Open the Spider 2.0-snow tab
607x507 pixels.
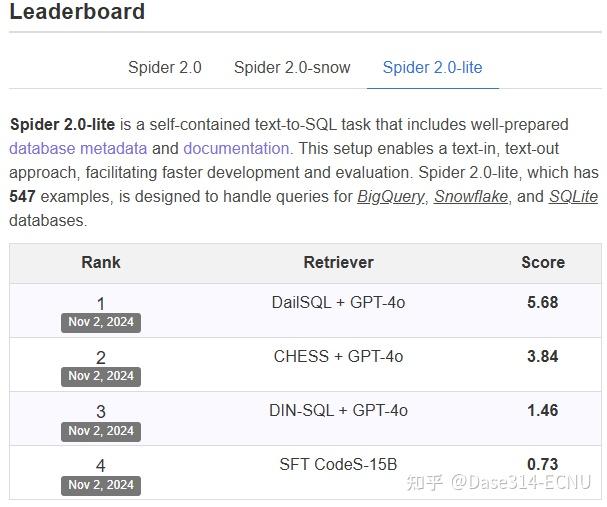(292, 68)
